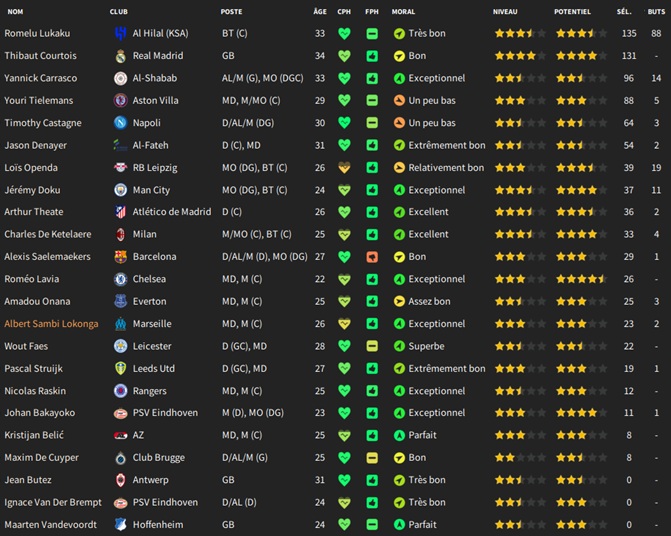Screen dimensions: 671x536
Task: Click the Al Hilal club logo
Action: click(121, 33)
